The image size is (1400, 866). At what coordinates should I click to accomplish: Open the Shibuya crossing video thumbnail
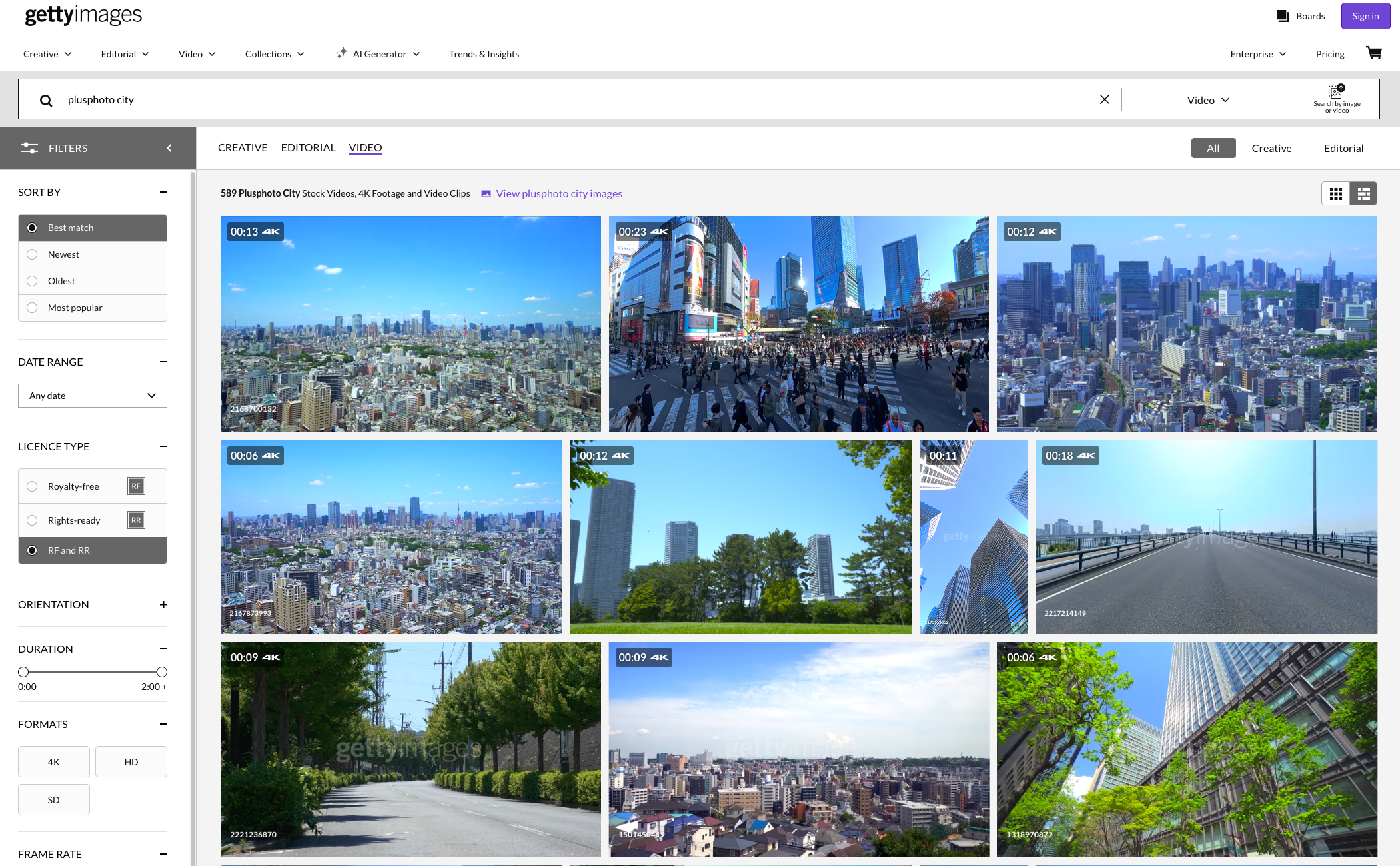point(798,324)
